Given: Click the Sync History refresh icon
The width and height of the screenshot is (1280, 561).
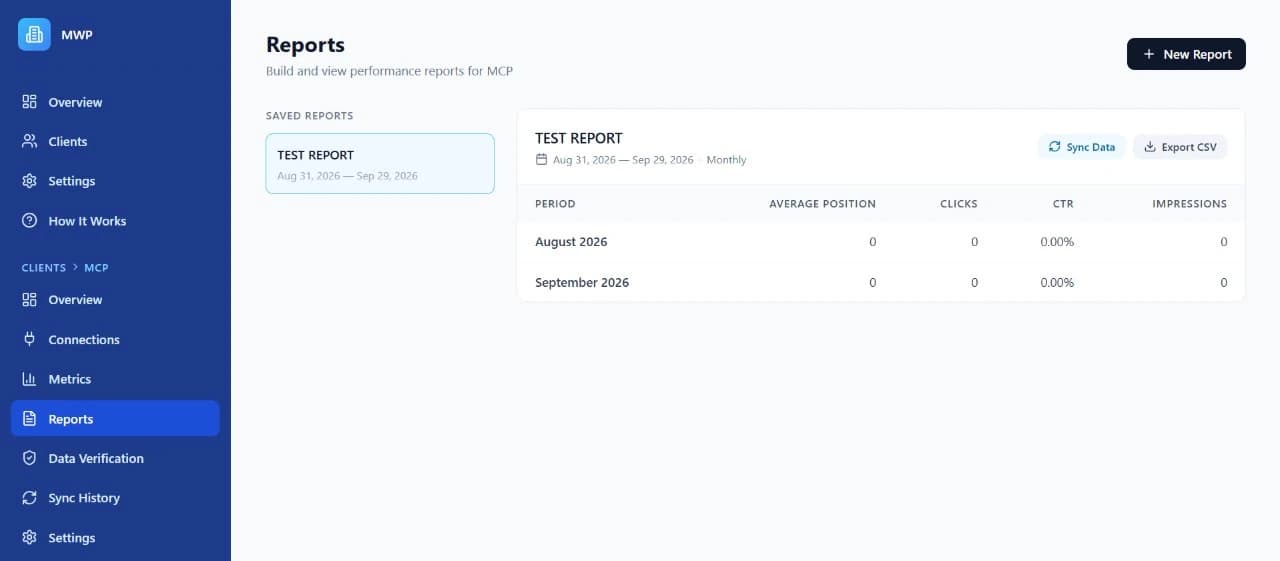Looking at the screenshot, I should [29, 498].
